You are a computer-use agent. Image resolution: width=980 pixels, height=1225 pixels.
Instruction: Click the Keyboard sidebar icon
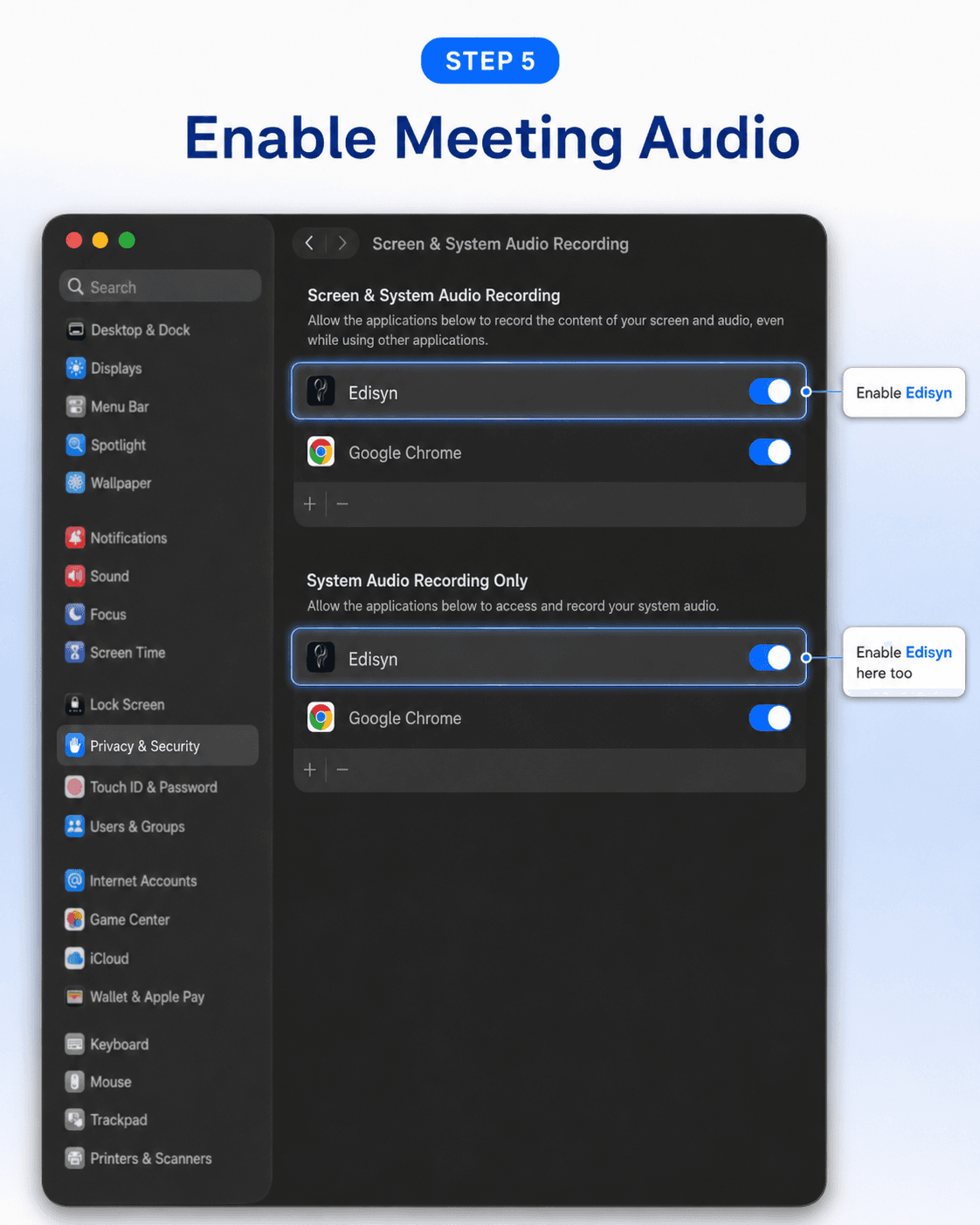pos(75,1044)
